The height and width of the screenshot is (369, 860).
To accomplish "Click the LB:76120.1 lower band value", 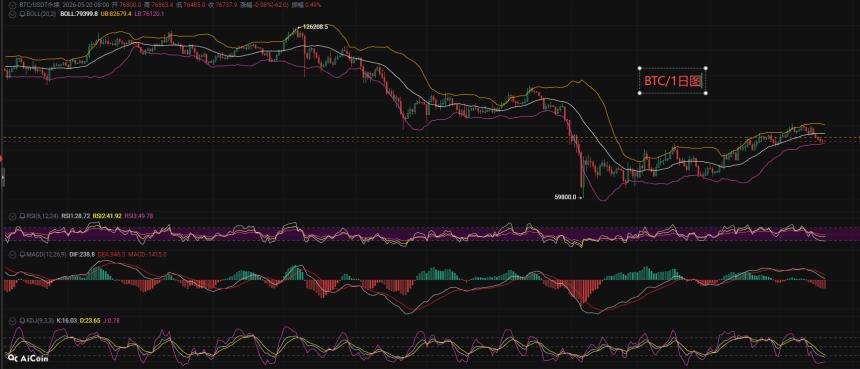I will pyautogui.click(x=148, y=14).
